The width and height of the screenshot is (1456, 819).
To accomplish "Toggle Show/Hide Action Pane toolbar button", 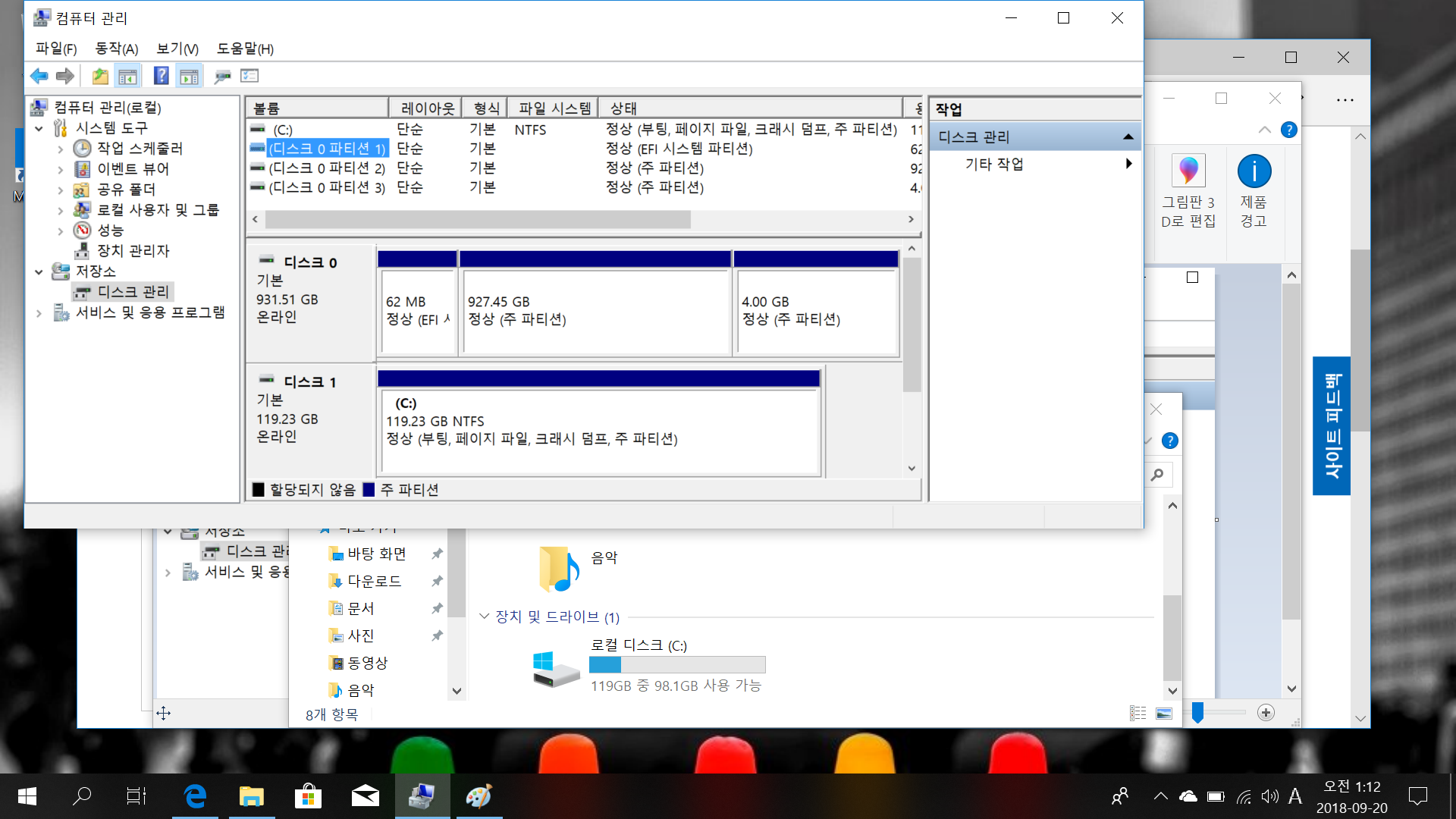I will click(x=189, y=76).
